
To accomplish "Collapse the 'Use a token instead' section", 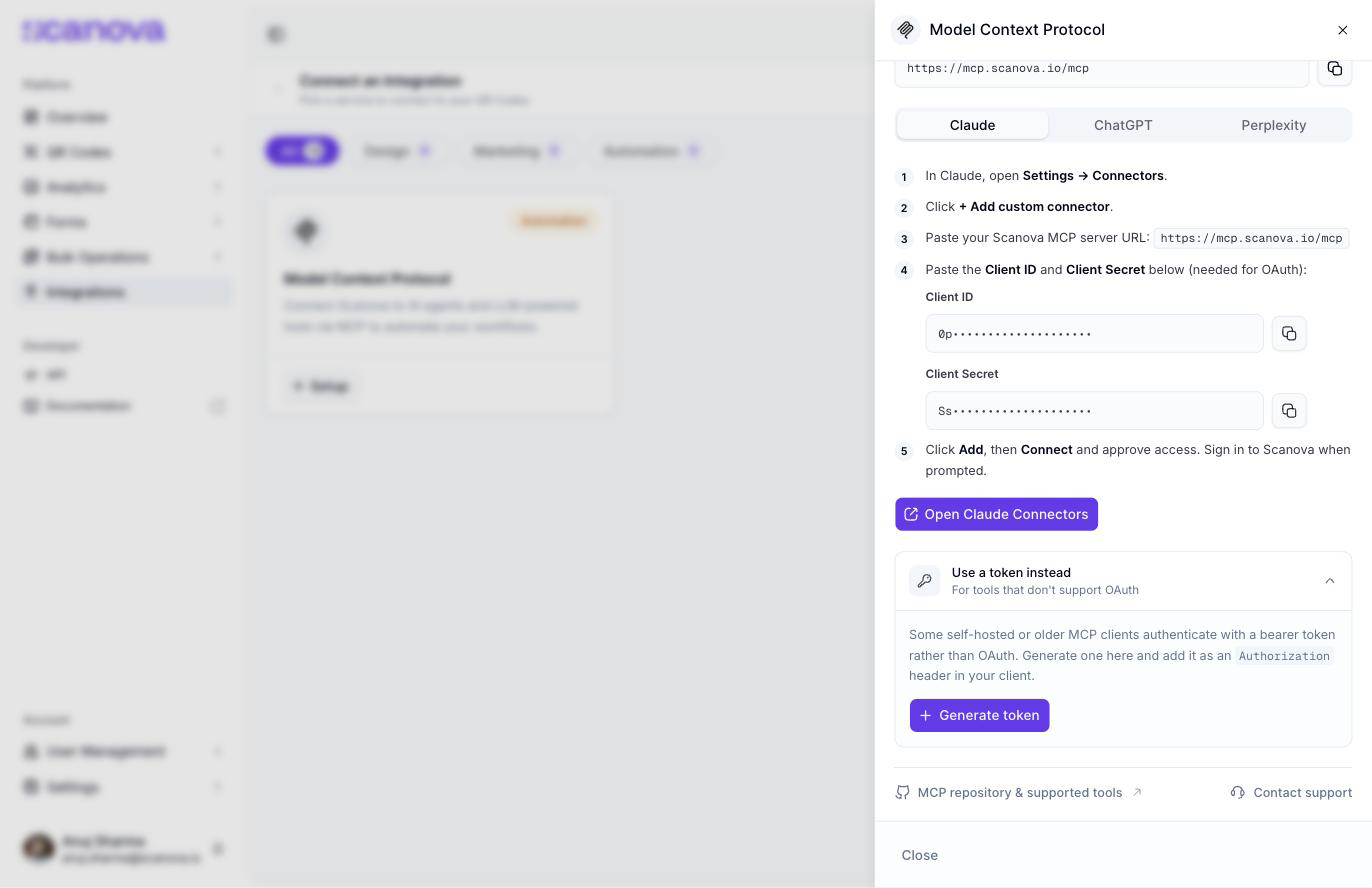I will [x=1329, y=581].
